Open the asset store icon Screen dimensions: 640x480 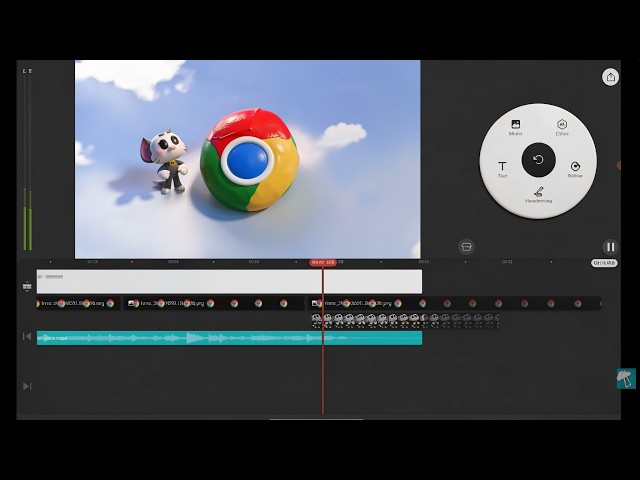coord(466,247)
